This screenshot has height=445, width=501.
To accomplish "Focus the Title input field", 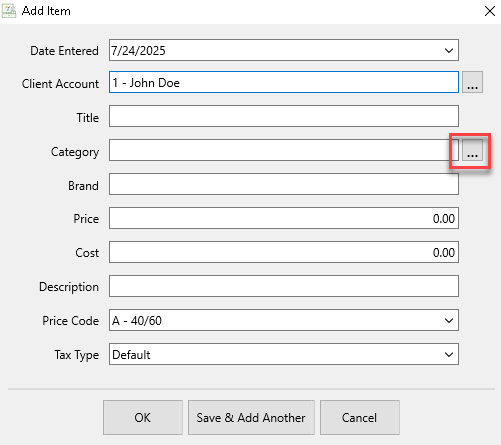I will click(284, 116).
